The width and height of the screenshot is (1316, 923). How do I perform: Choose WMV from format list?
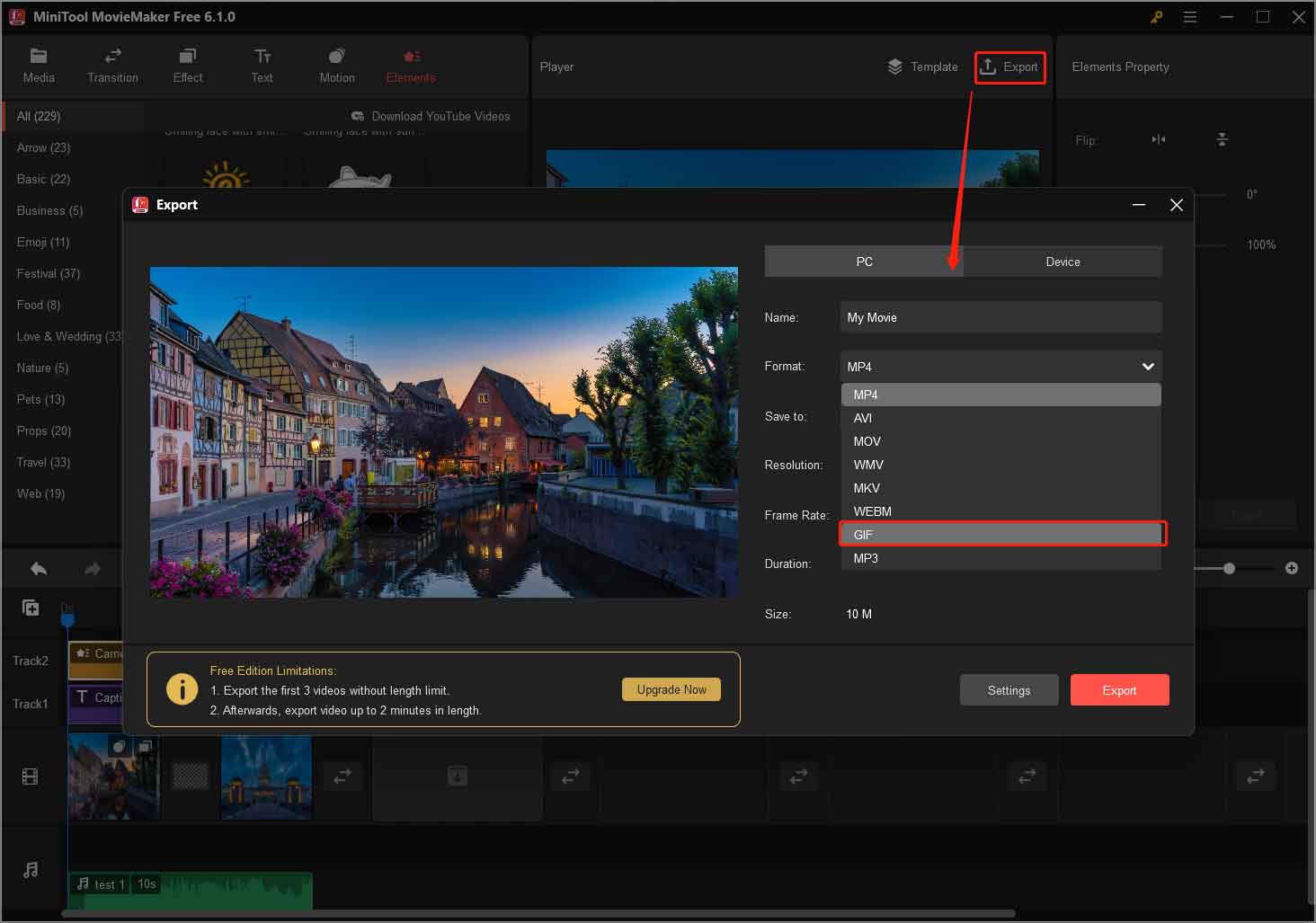(1000, 465)
